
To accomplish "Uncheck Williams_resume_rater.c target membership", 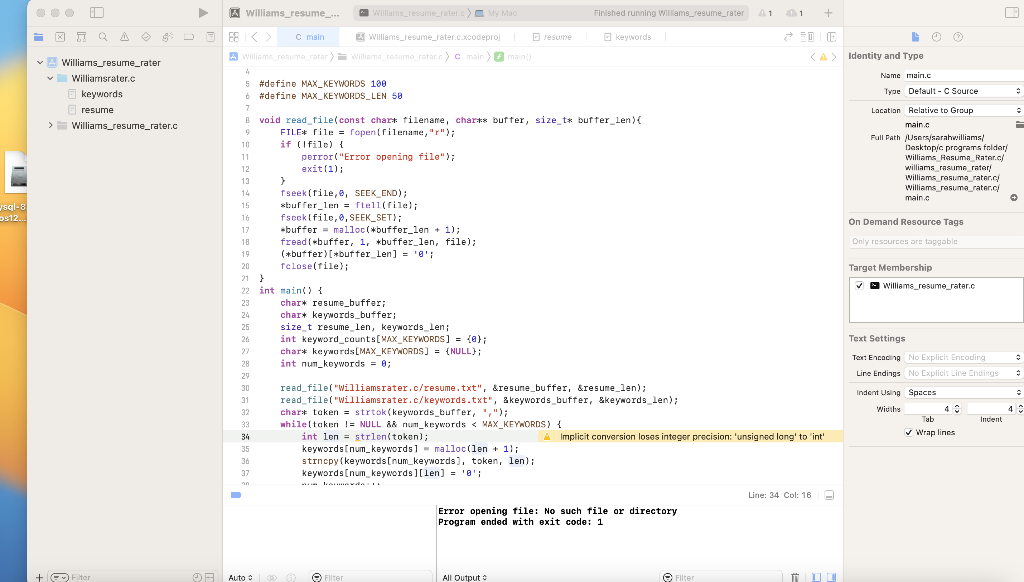I will 859,285.
